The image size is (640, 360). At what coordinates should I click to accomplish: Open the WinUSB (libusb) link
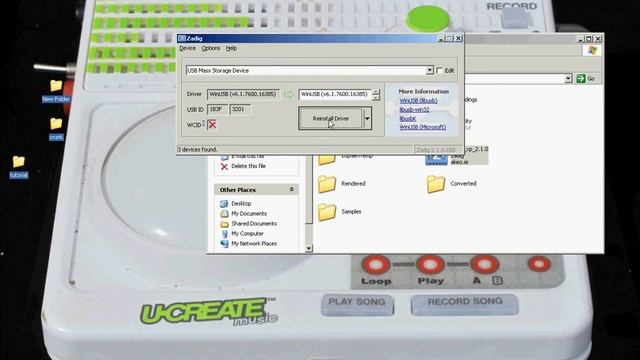pyautogui.click(x=418, y=101)
